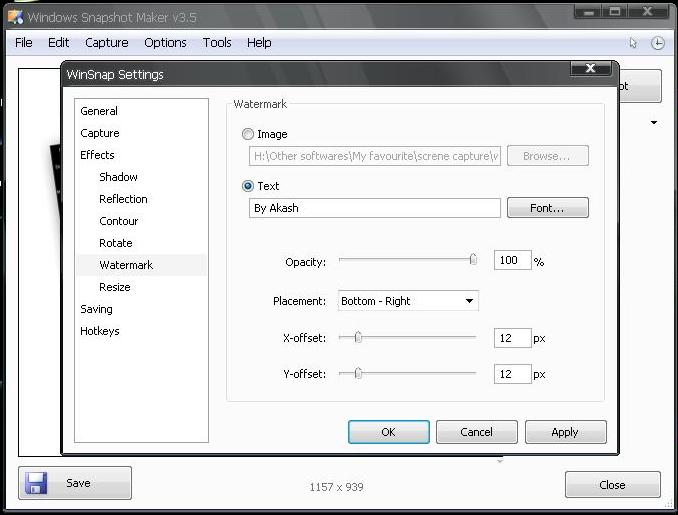This screenshot has width=678, height=515.
Task: Click the watermark image path field
Action: 374,156
